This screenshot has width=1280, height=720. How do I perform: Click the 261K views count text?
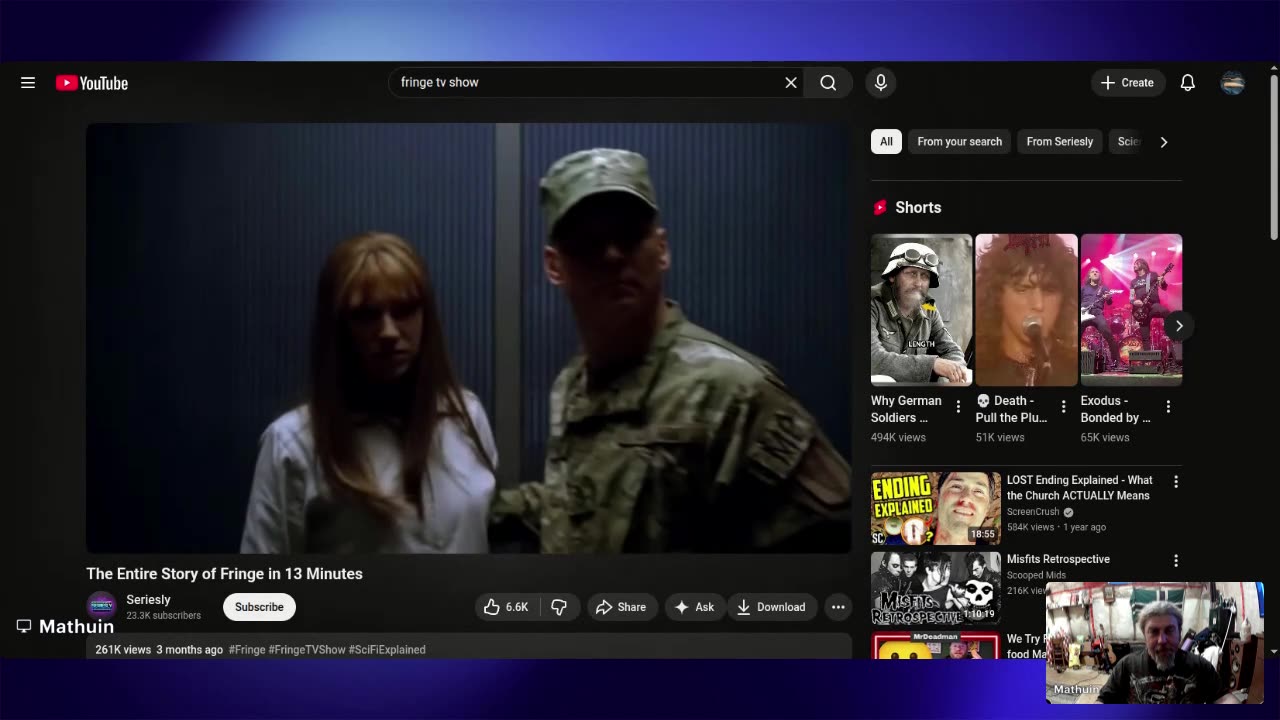(x=123, y=650)
